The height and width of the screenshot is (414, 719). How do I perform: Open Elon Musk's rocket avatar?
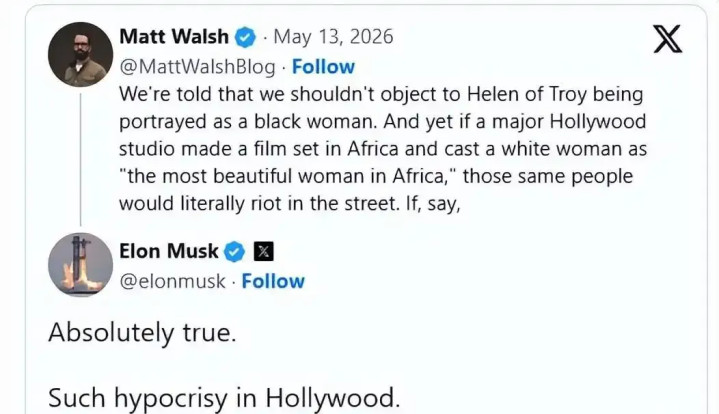point(80,265)
